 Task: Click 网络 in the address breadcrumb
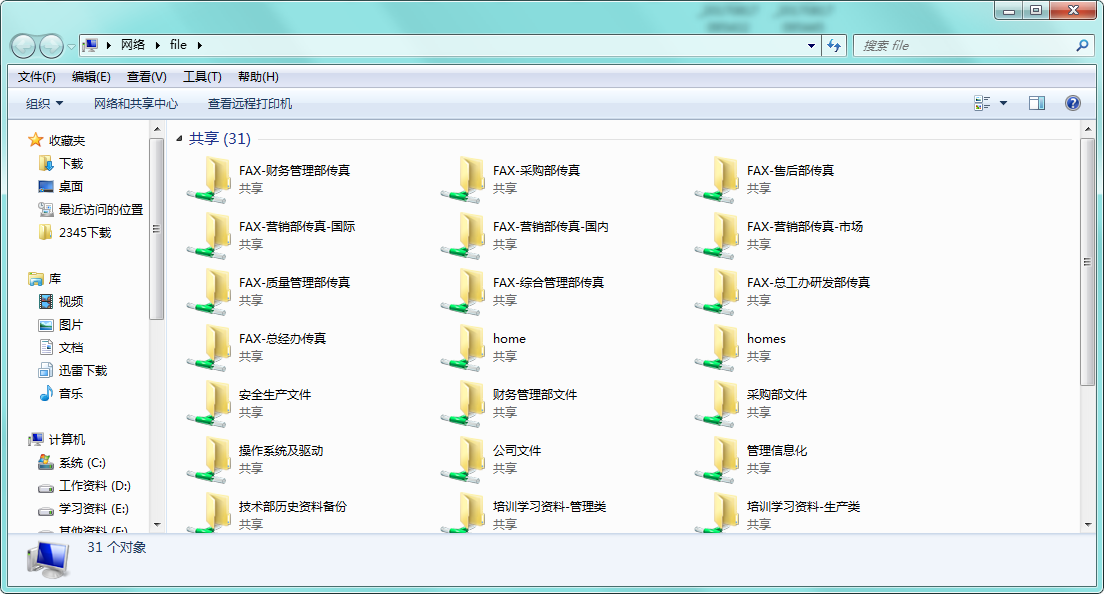point(132,45)
